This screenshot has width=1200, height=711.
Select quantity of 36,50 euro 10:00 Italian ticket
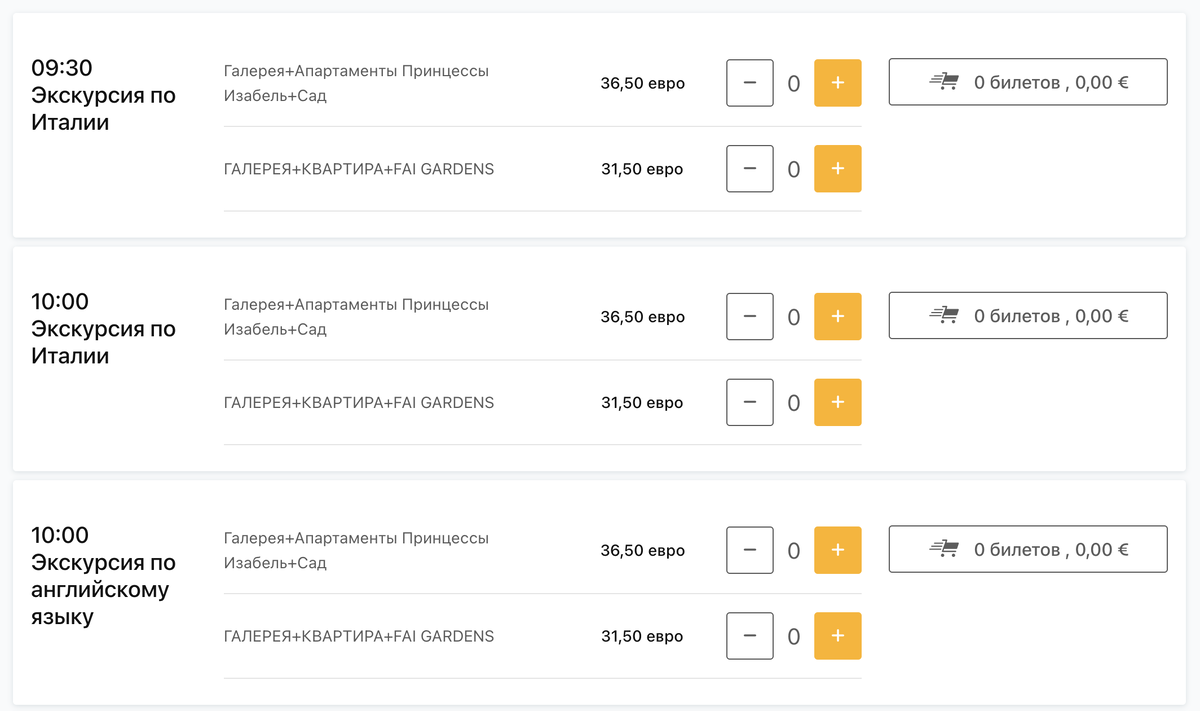pyautogui.click(x=794, y=318)
